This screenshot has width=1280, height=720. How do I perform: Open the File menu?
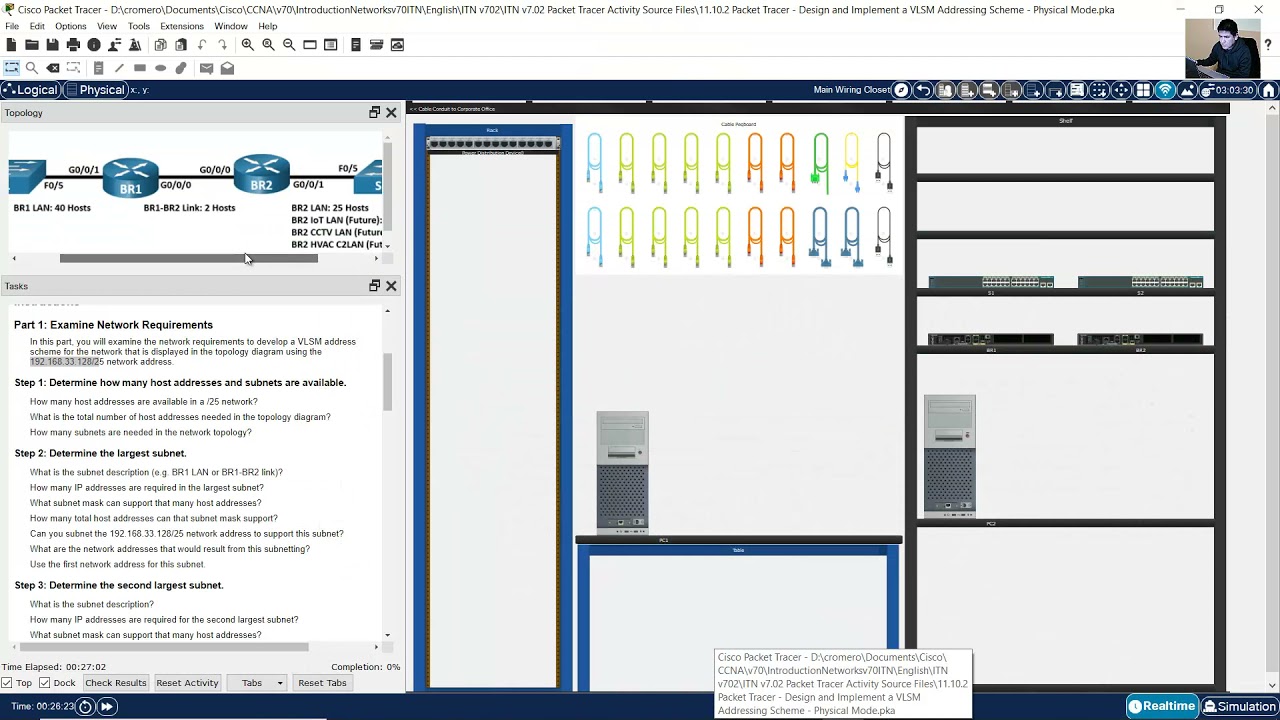pyautogui.click(x=12, y=26)
